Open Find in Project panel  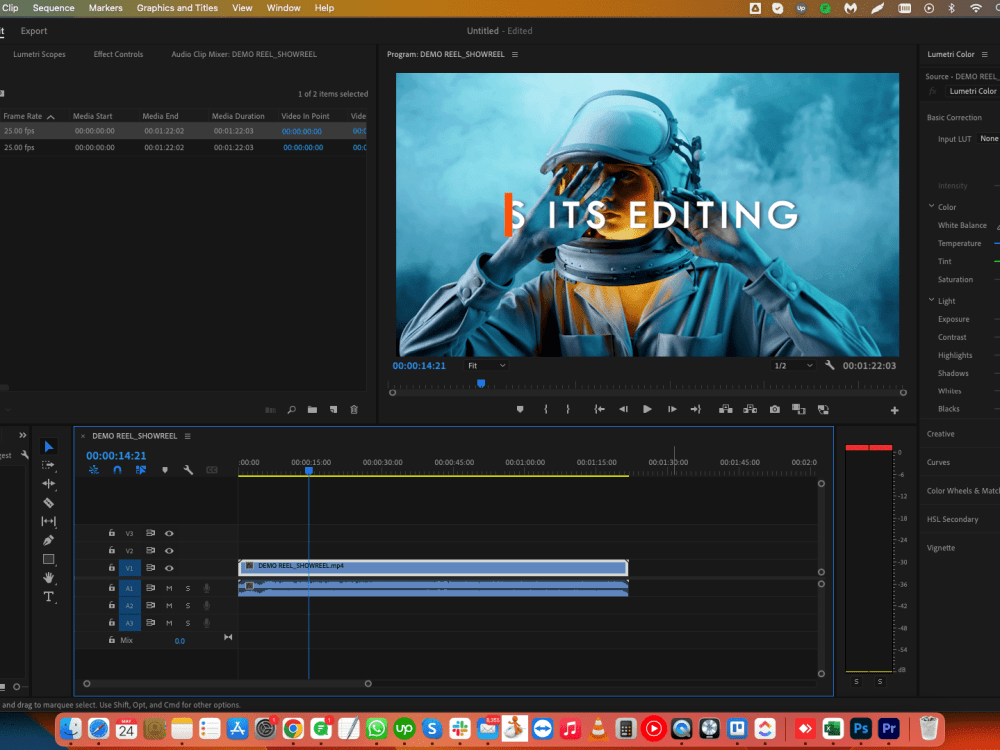291,410
